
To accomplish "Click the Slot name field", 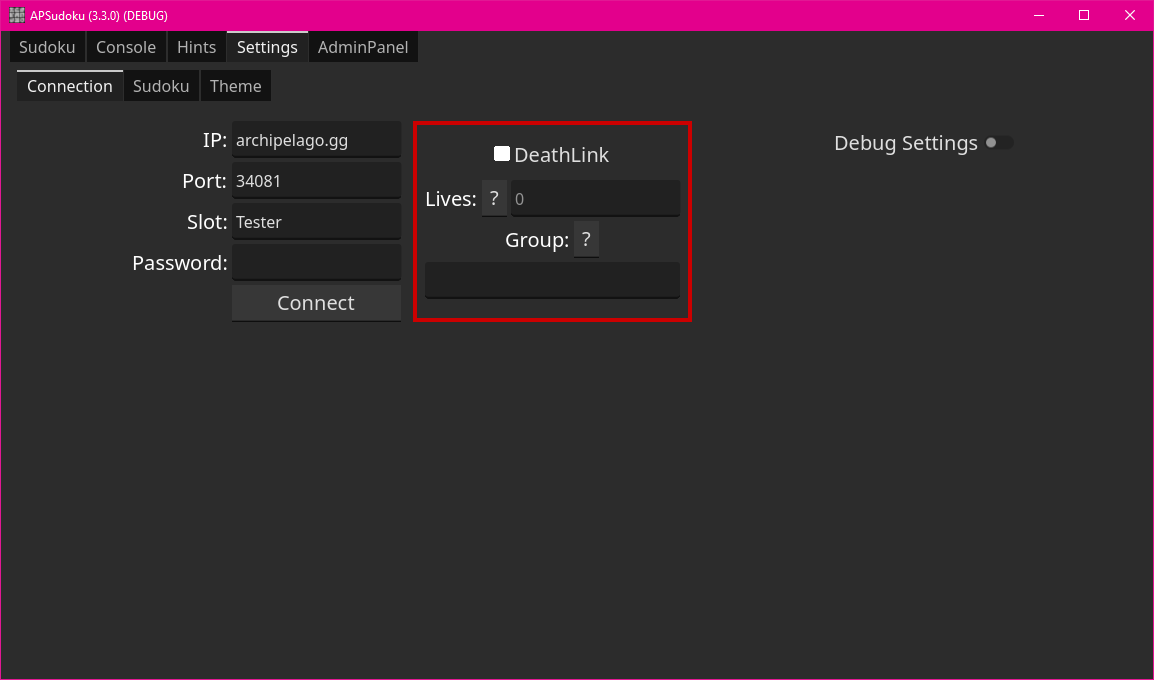I will (316, 222).
